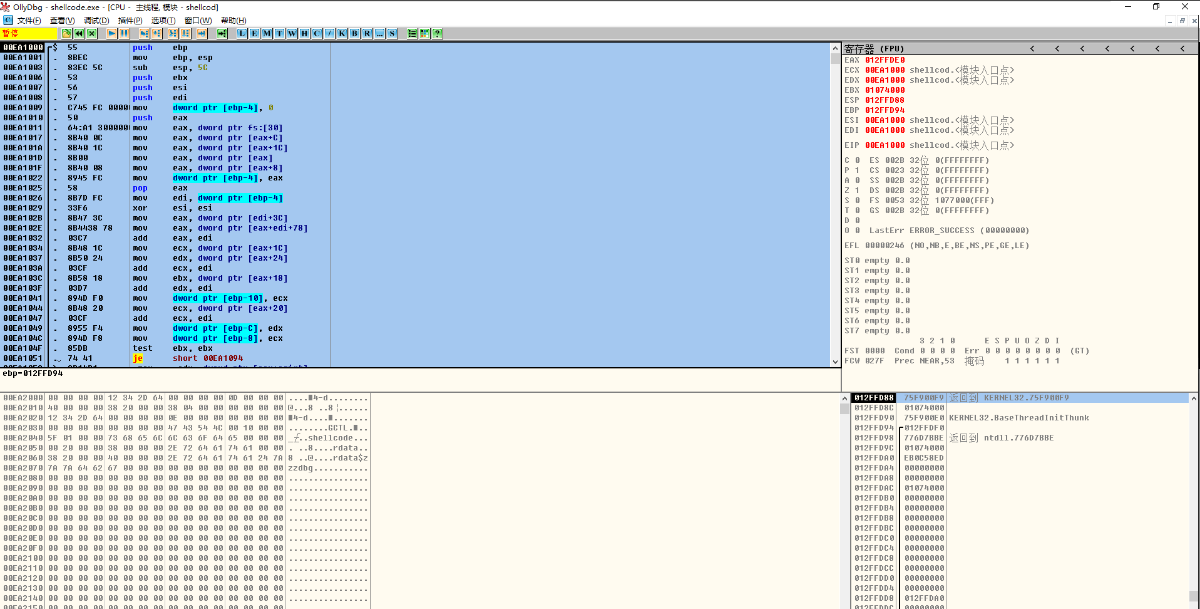
Task: Click Execute till return toolbar icon
Action: (x=202, y=33)
